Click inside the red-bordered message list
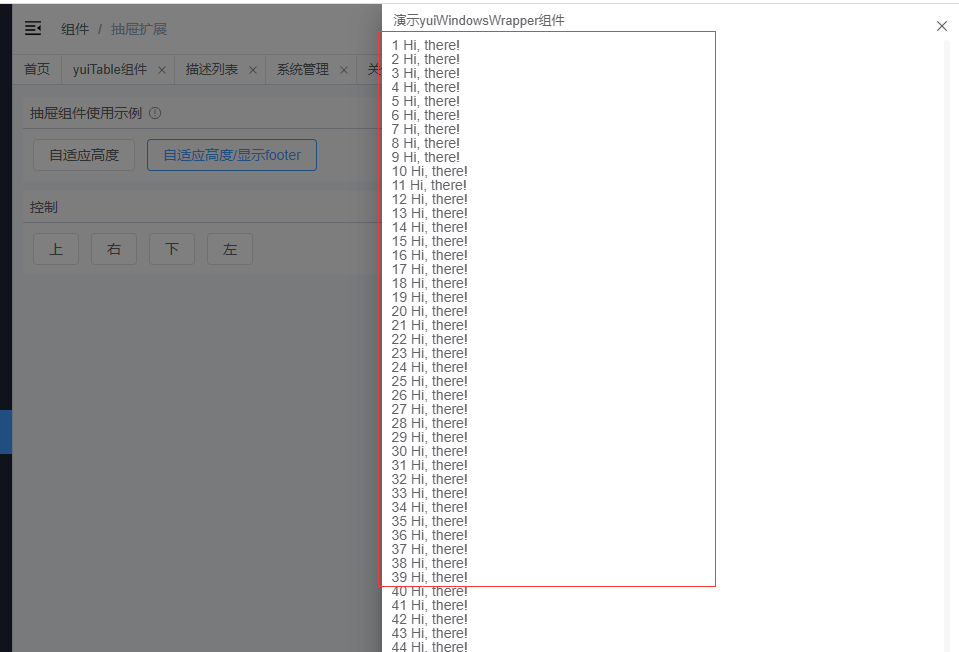Viewport: 959px width, 652px height. coord(546,310)
